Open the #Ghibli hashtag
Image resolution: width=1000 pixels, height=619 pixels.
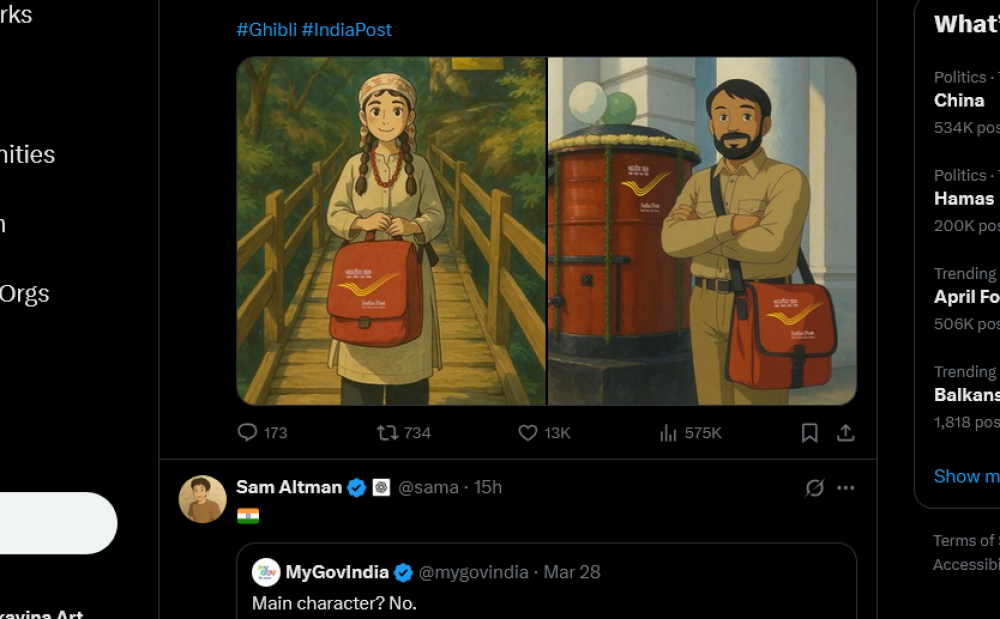(266, 30)
